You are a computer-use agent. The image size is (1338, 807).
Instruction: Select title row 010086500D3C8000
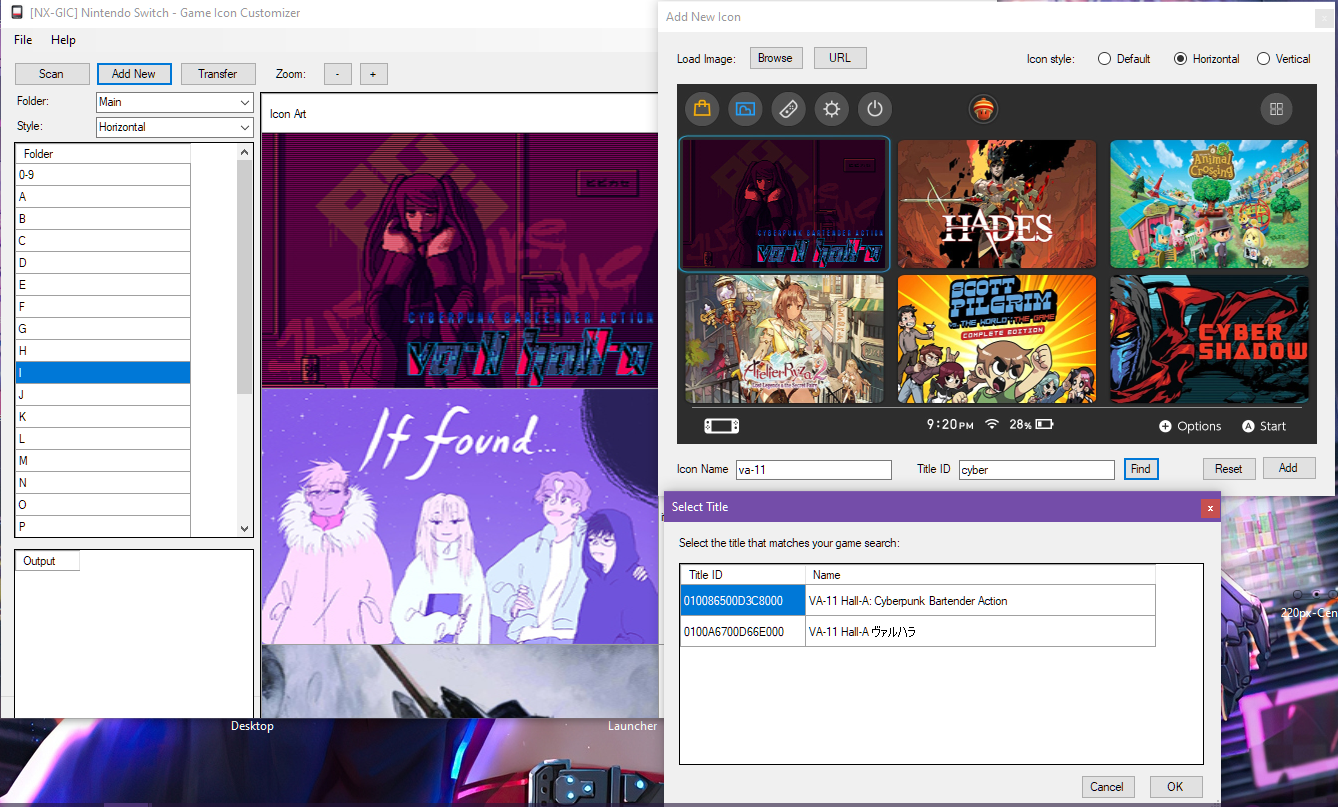[x=918, y=601]
